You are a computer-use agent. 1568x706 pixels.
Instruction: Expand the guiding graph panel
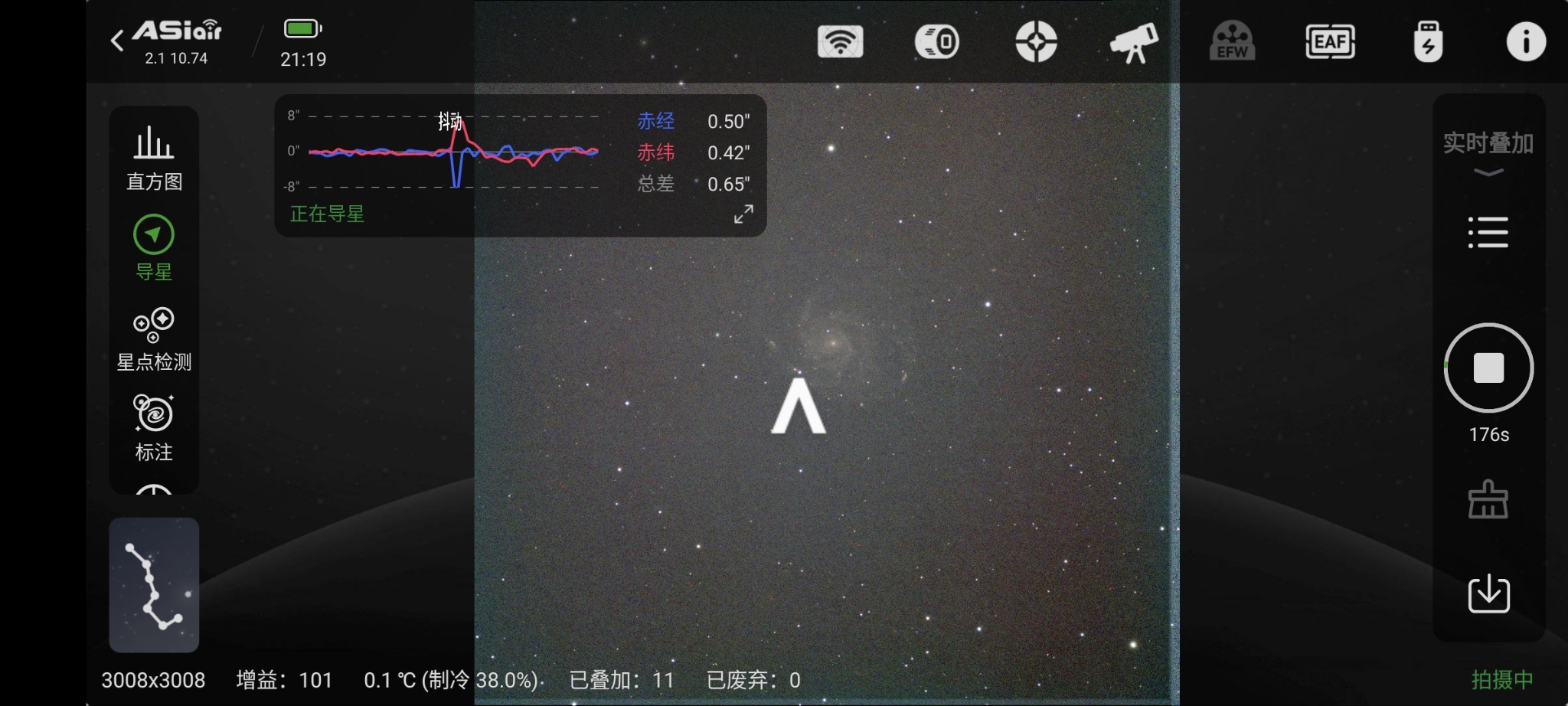743,214
